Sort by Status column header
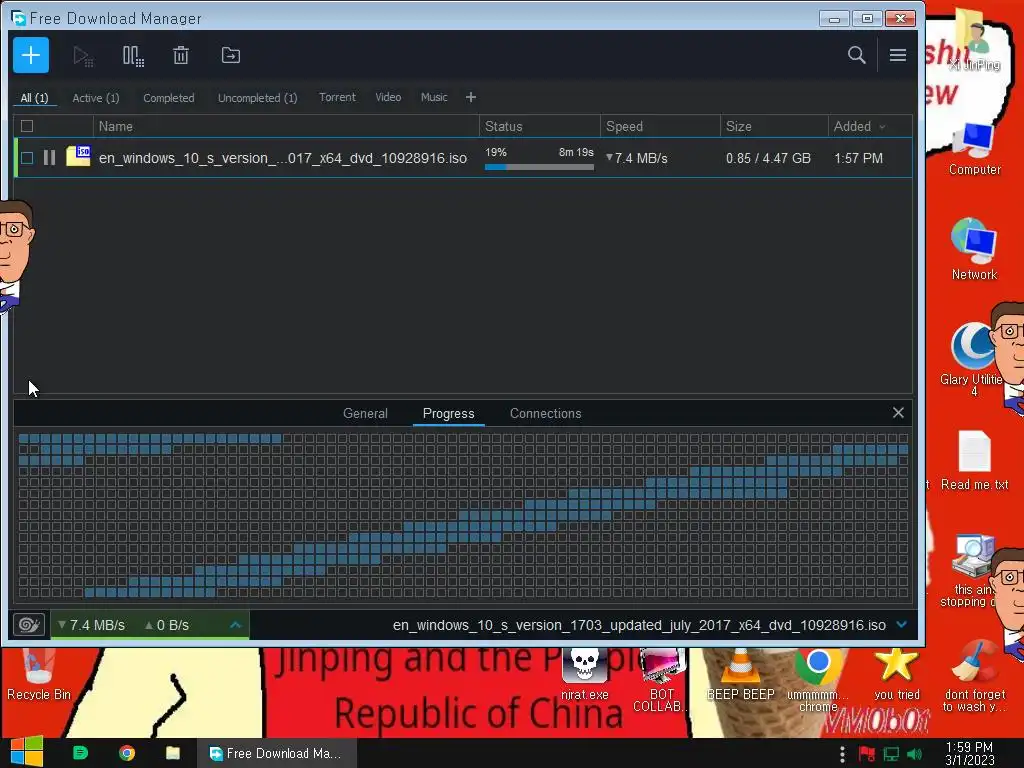Viewport: 1024px width, 768px height. tap(504, 126)
